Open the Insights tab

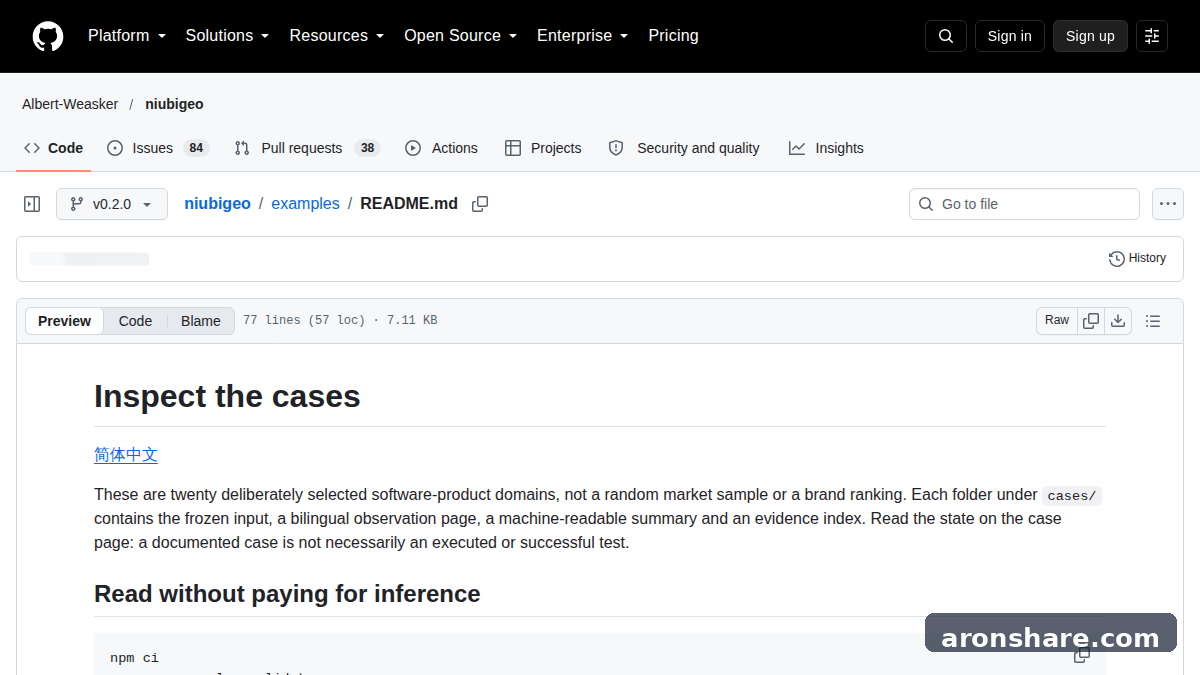[x=826, y=148]
